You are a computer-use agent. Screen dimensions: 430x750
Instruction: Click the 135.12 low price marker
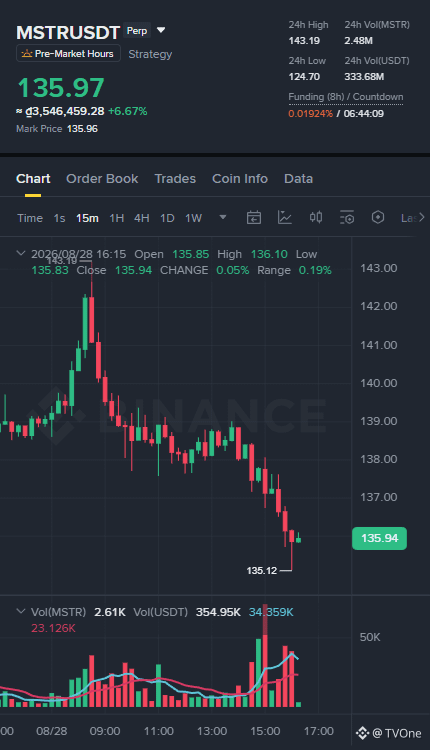click(262, 571)
